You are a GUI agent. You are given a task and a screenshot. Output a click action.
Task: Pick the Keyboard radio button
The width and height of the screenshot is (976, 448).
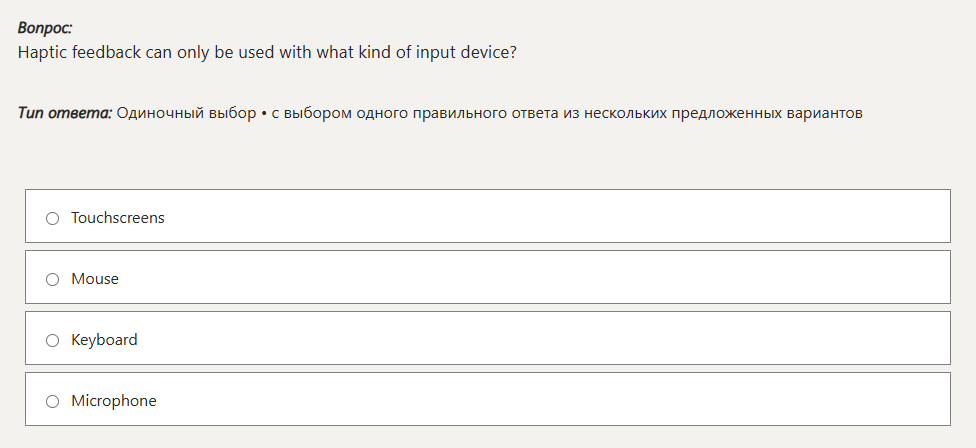tap(53, 340)
